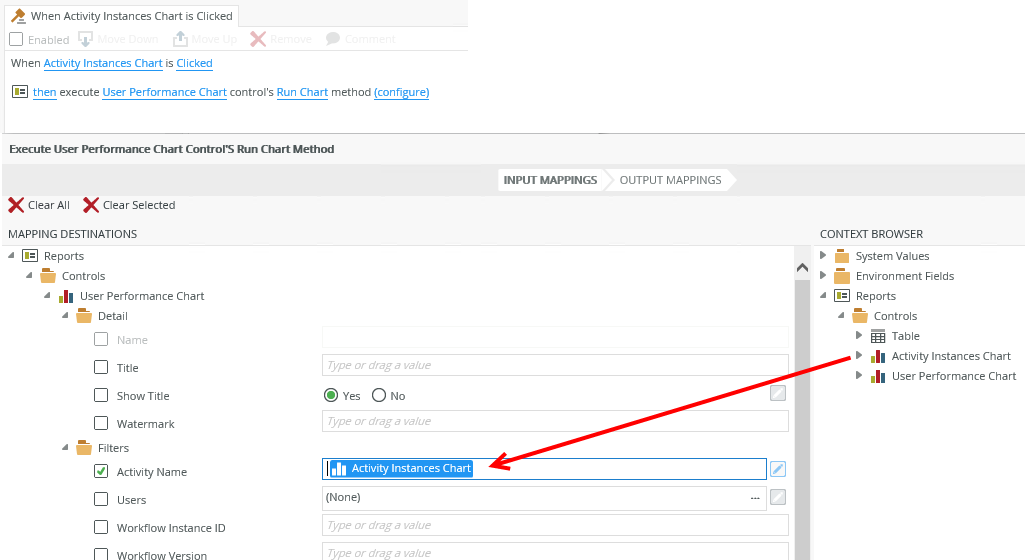Click edit pencil icon beside Users field
Screen dimensions: 1026x560
[777, 497]
